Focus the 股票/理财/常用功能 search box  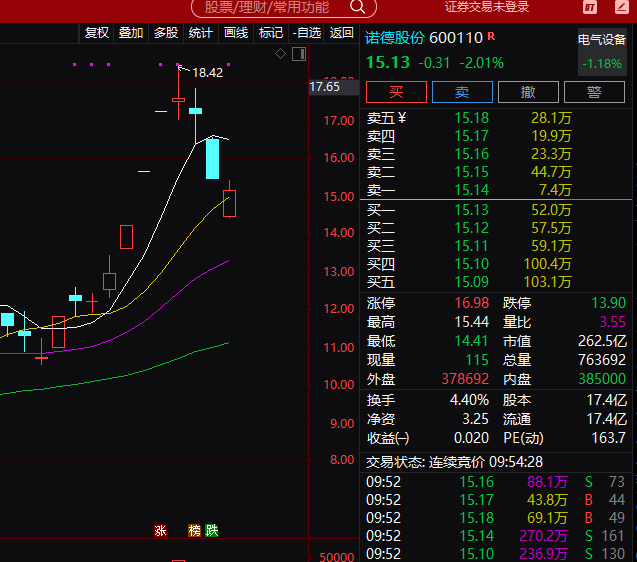coord(284,7)
